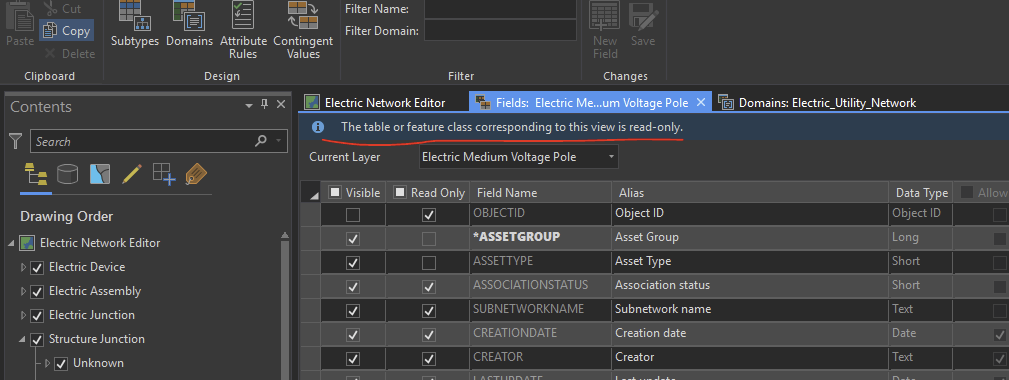The image size is (1009, 380).
Task: Expand the Electric Junction layer
Action: point(24,315)
